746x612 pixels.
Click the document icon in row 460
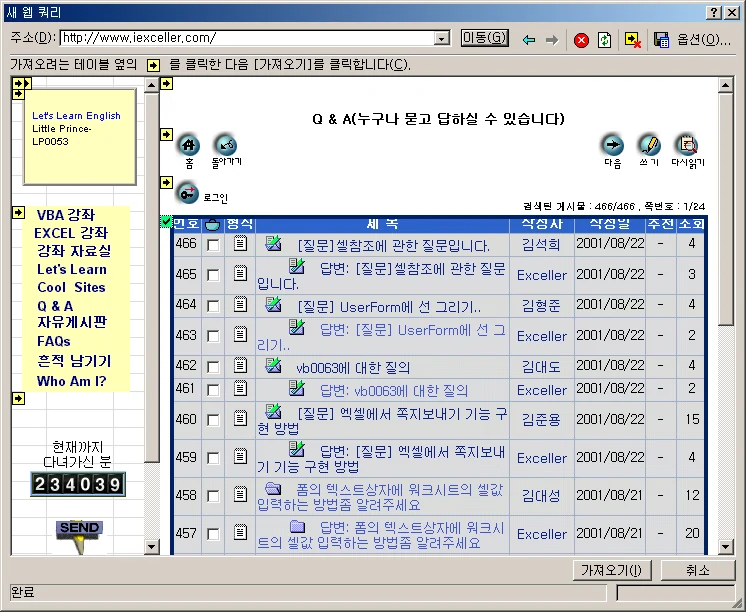click(241, 419)
